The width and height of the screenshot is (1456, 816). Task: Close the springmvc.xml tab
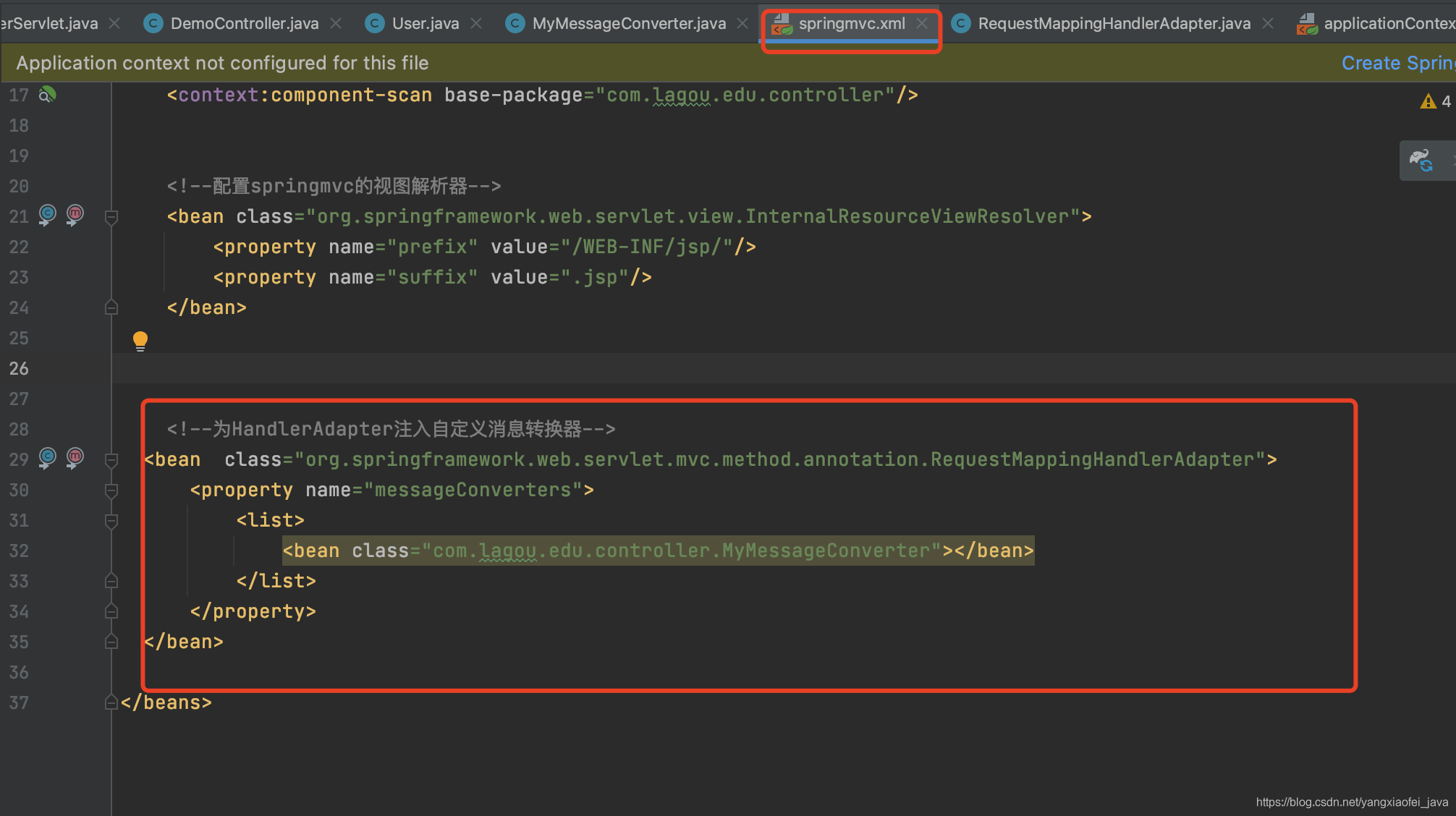[x=922, y=24]
